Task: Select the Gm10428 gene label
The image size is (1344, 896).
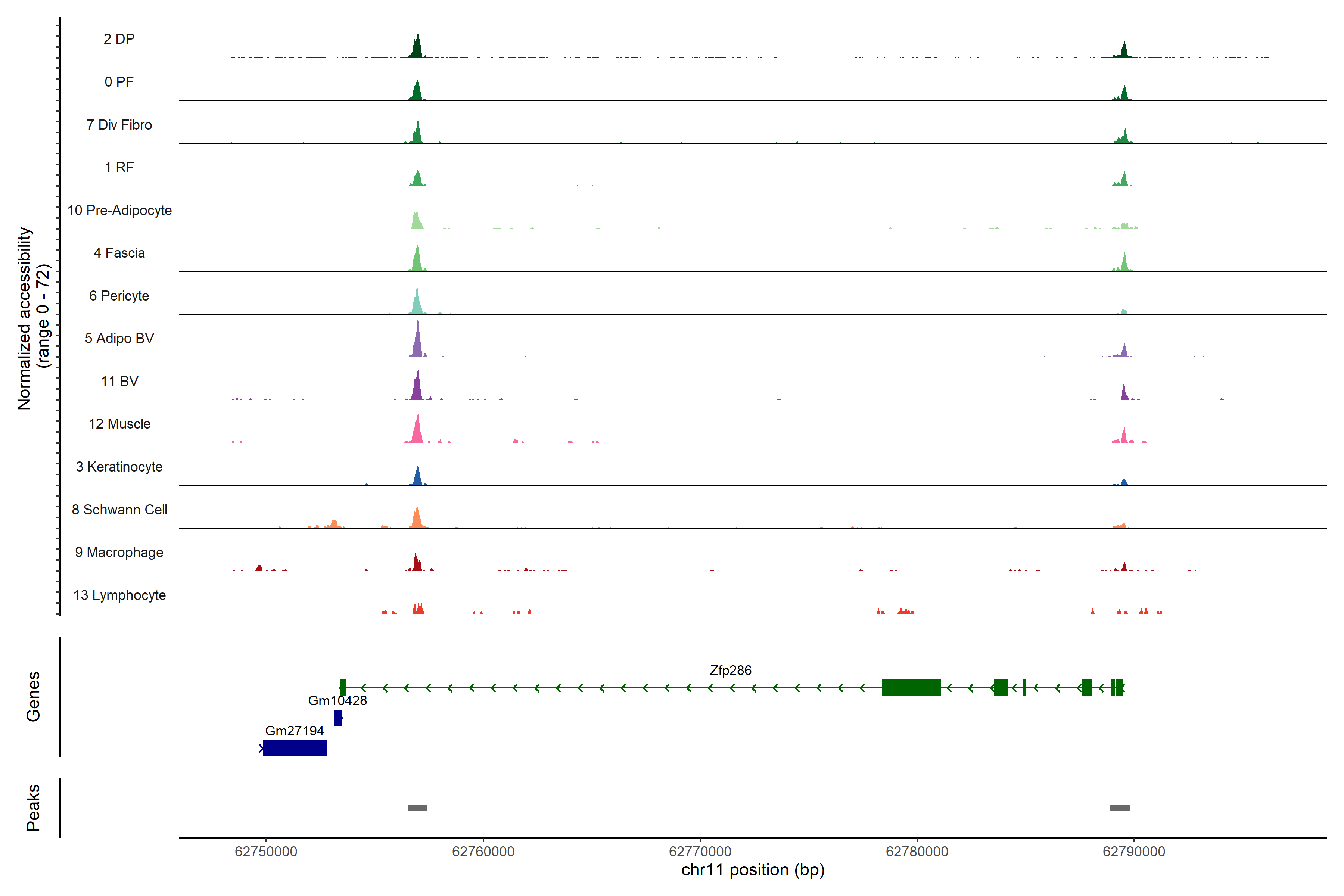Action: click(x=337, y=701)
